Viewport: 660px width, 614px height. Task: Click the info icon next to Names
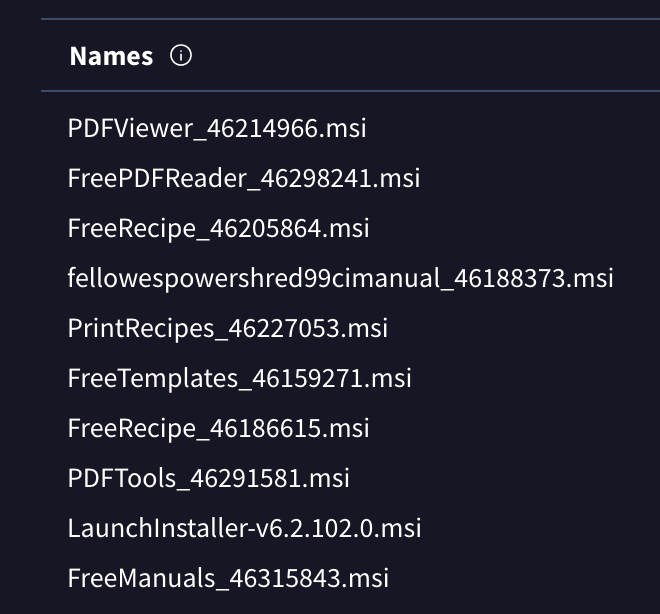click(181, 56)
